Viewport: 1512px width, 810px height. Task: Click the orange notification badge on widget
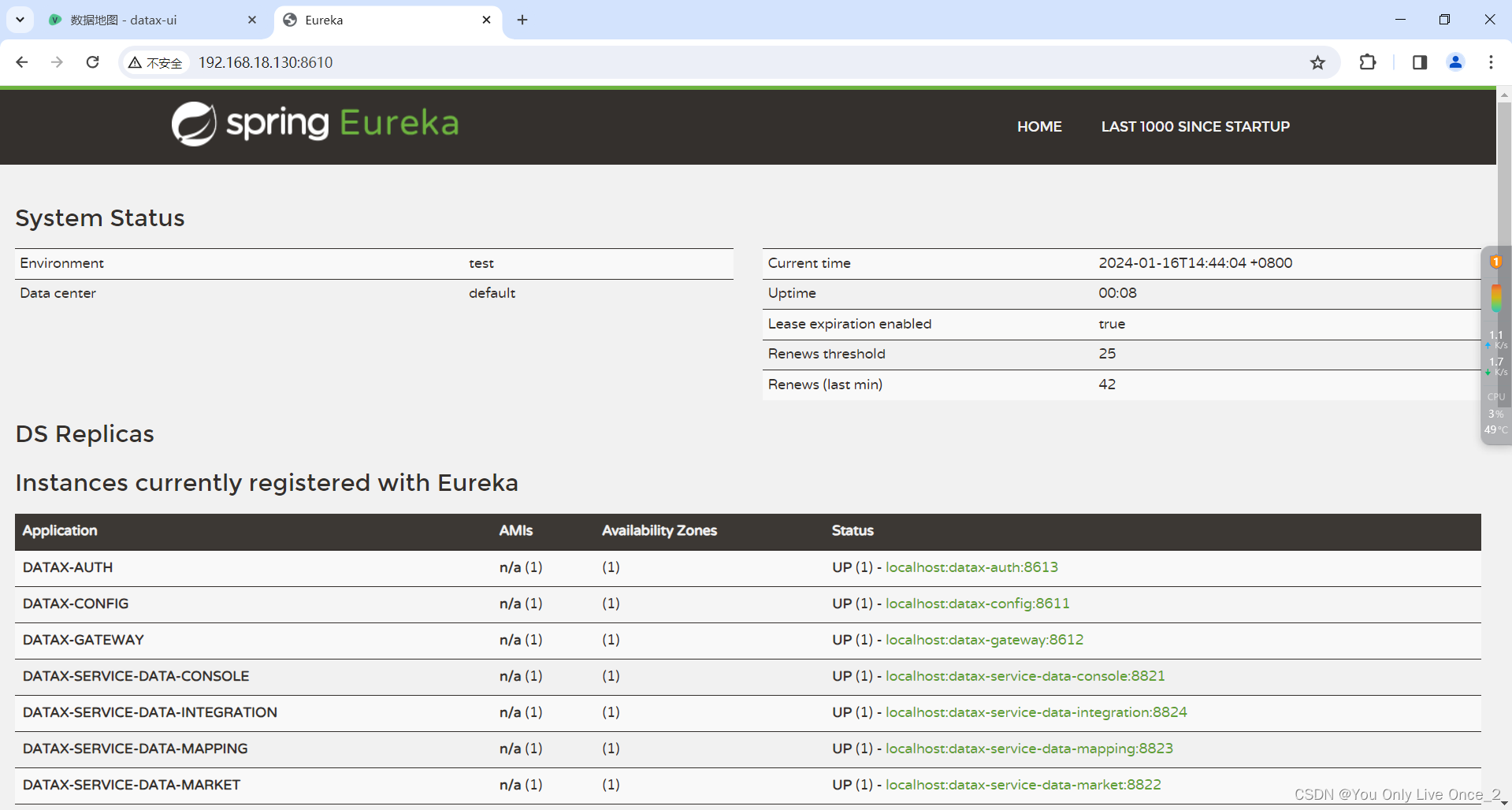click(1495, 262)
